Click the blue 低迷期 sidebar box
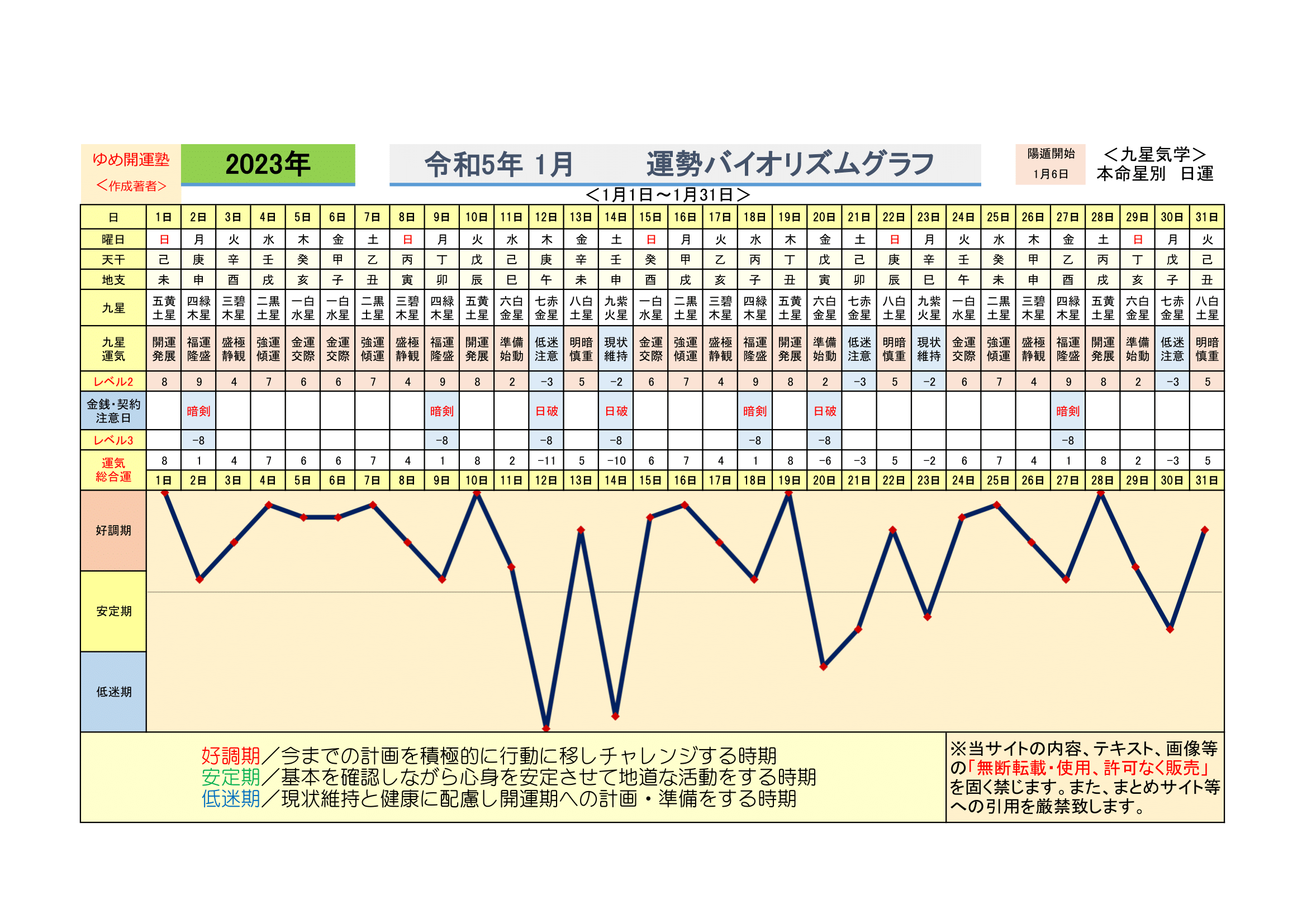The width and height of the screenshot is (1307, 924). (x=113, y=692)
